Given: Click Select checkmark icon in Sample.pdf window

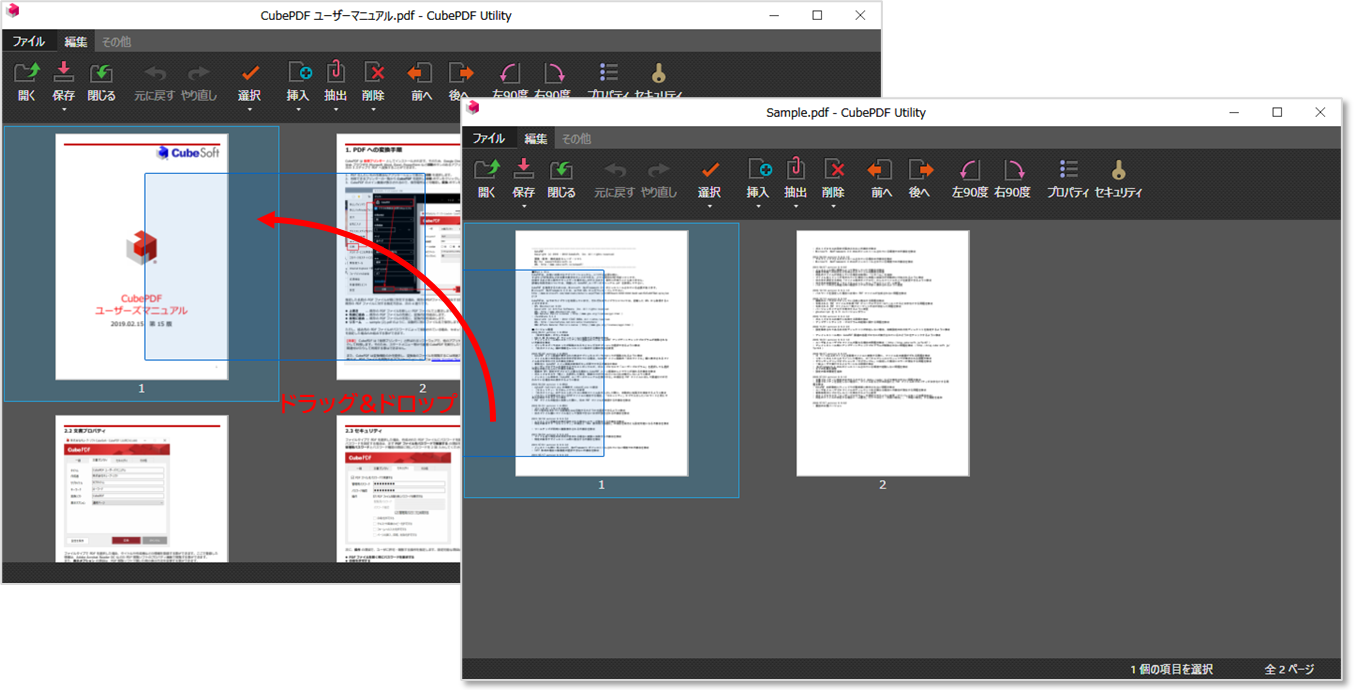Looking at the screenshot, I should click(x=710, y=169).
